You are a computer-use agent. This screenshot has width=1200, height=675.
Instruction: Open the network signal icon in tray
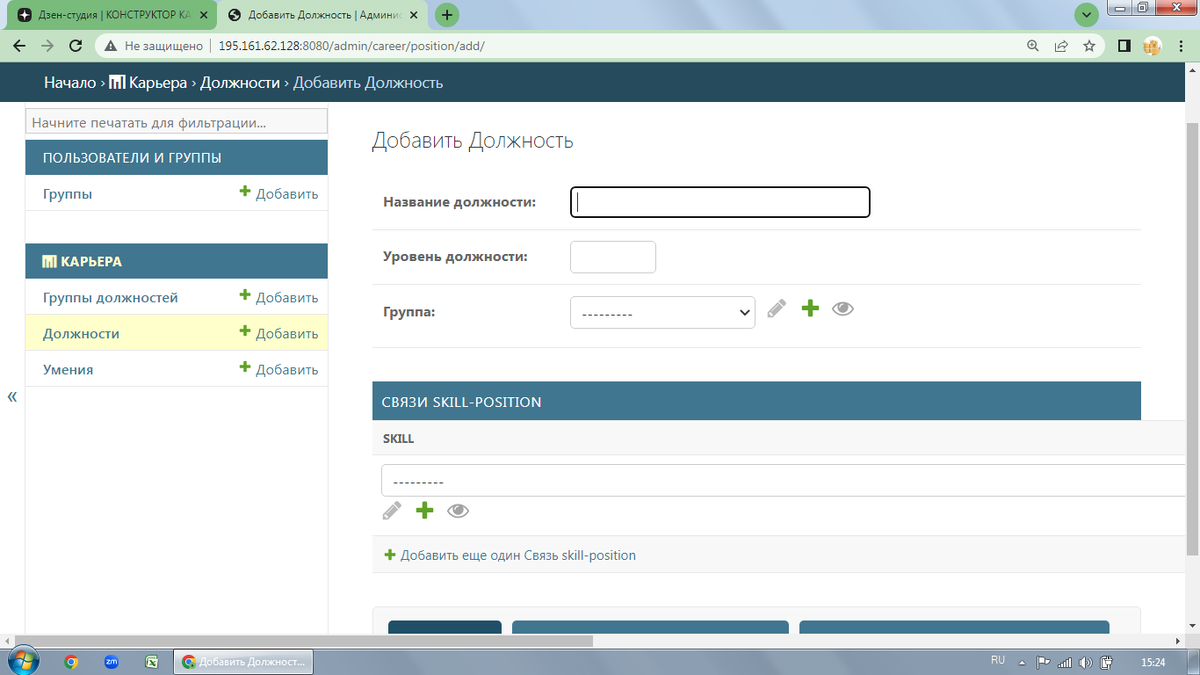point(1064,662)
